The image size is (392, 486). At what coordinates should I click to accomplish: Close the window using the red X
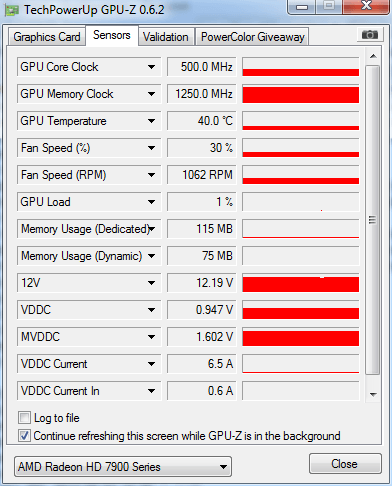(x=367, y=6)
